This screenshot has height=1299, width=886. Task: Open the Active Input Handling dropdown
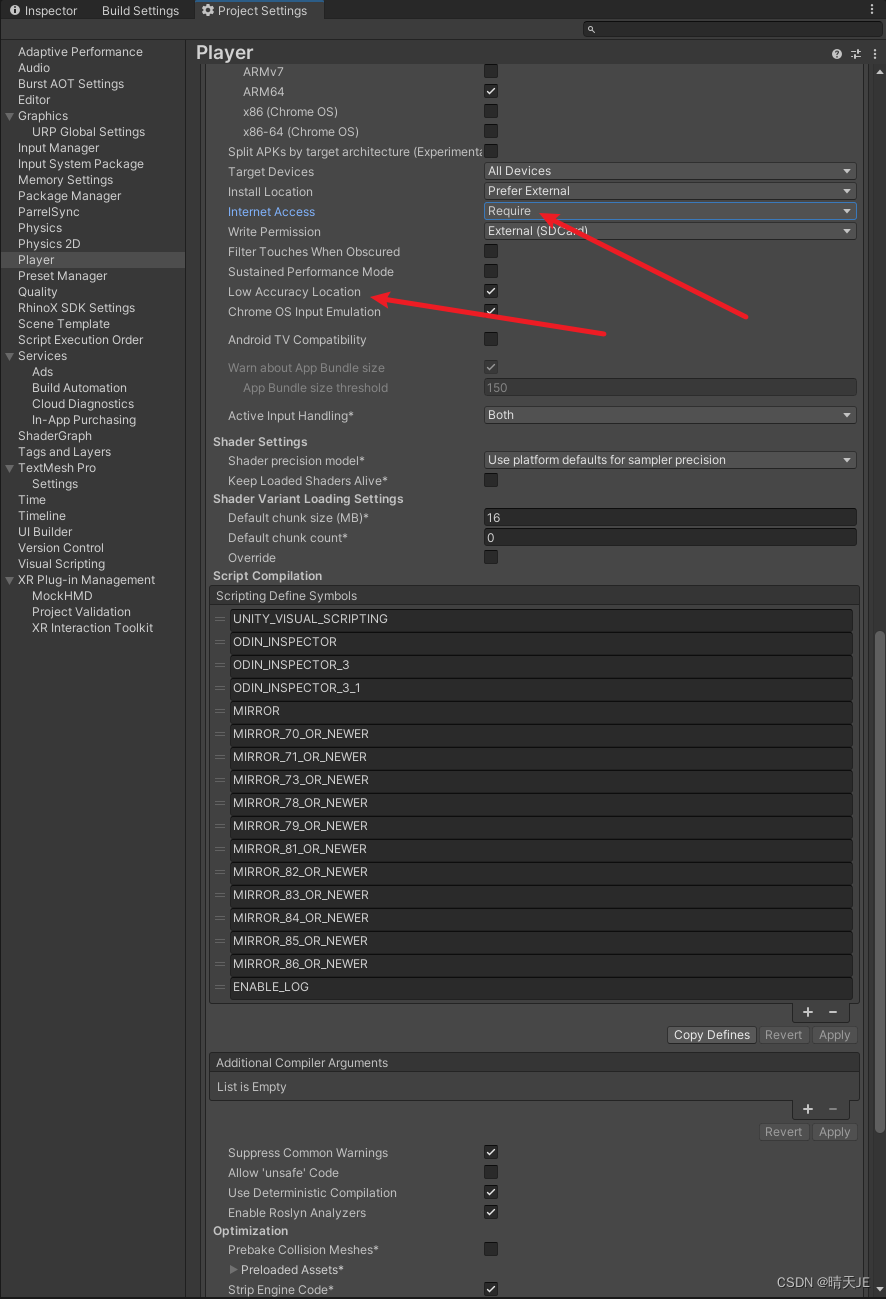click(x=669, y=415)
